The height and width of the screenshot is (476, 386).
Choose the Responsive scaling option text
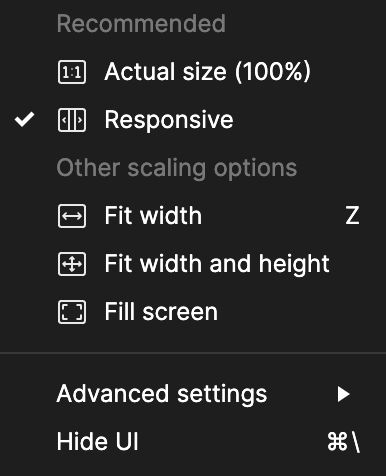pos(169,120)
